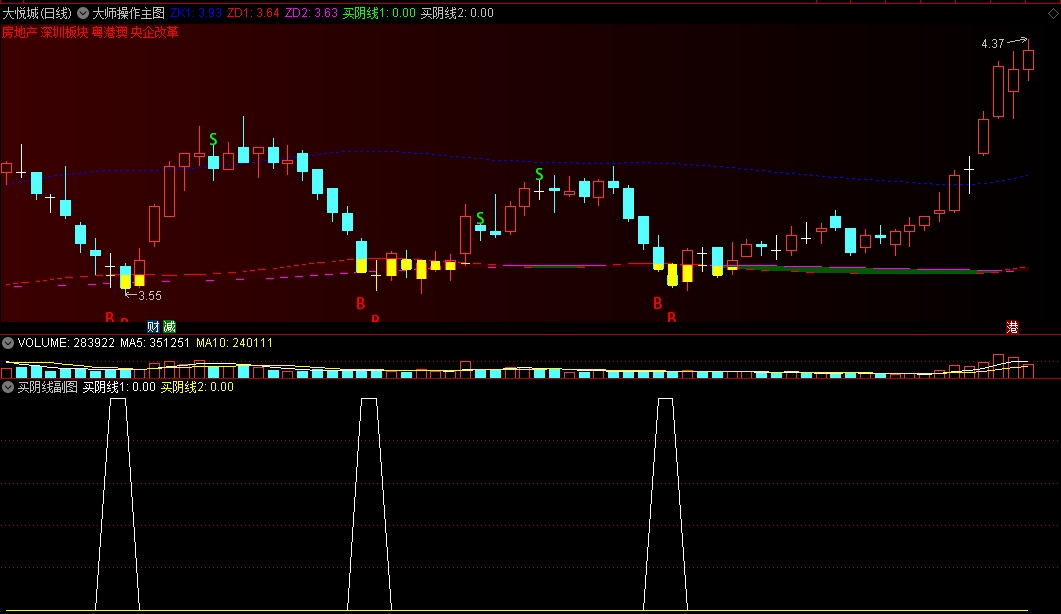Click green 买阴线1: 0.00 in main chart header
The image size is (1061, 614).
point(379,13)
